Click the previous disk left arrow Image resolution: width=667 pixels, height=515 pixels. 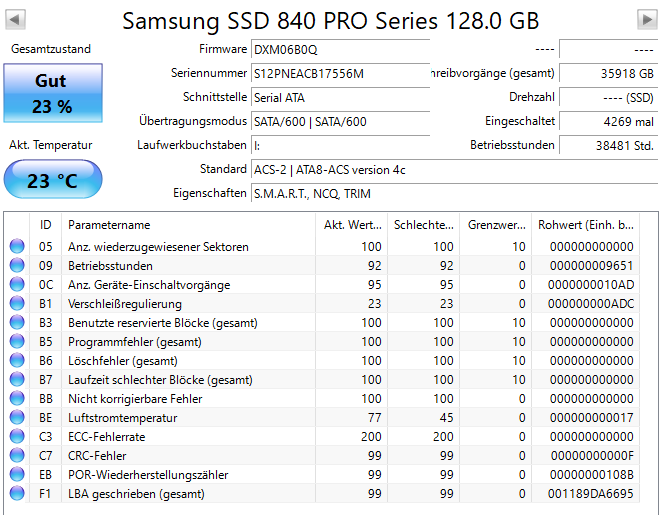click(x=17, y=20)
